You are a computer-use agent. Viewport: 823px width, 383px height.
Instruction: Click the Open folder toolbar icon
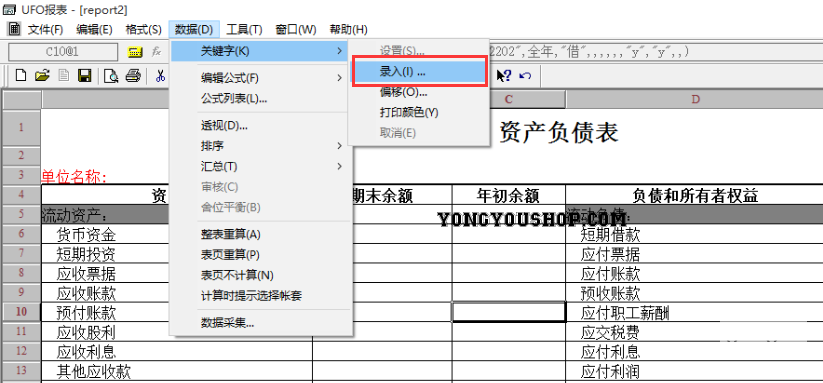point(42,76)
